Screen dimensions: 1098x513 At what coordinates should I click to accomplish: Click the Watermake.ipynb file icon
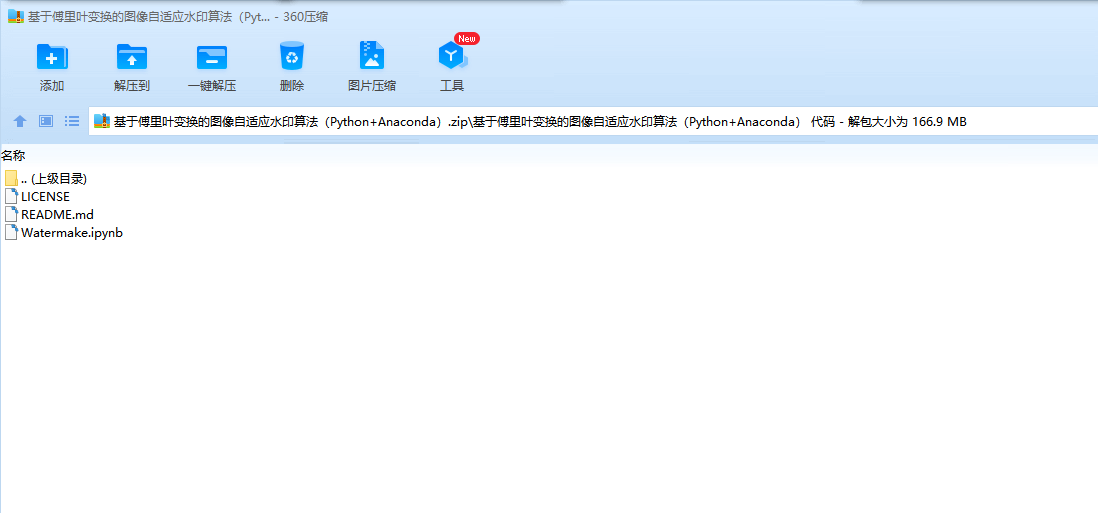pos(11,233)
